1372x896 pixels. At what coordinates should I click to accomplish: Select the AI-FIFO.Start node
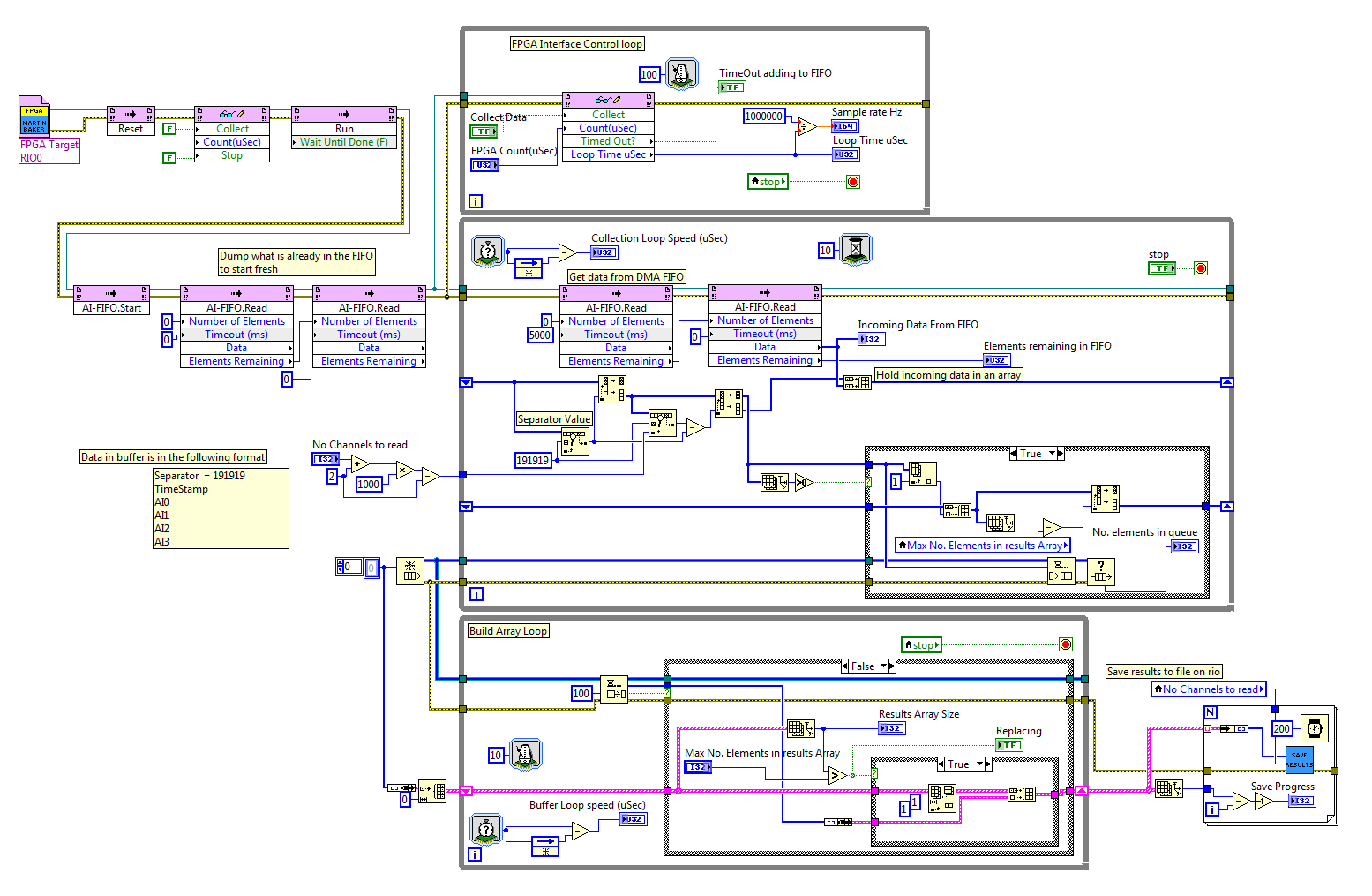pyautogui.click(x=111, y=300)
